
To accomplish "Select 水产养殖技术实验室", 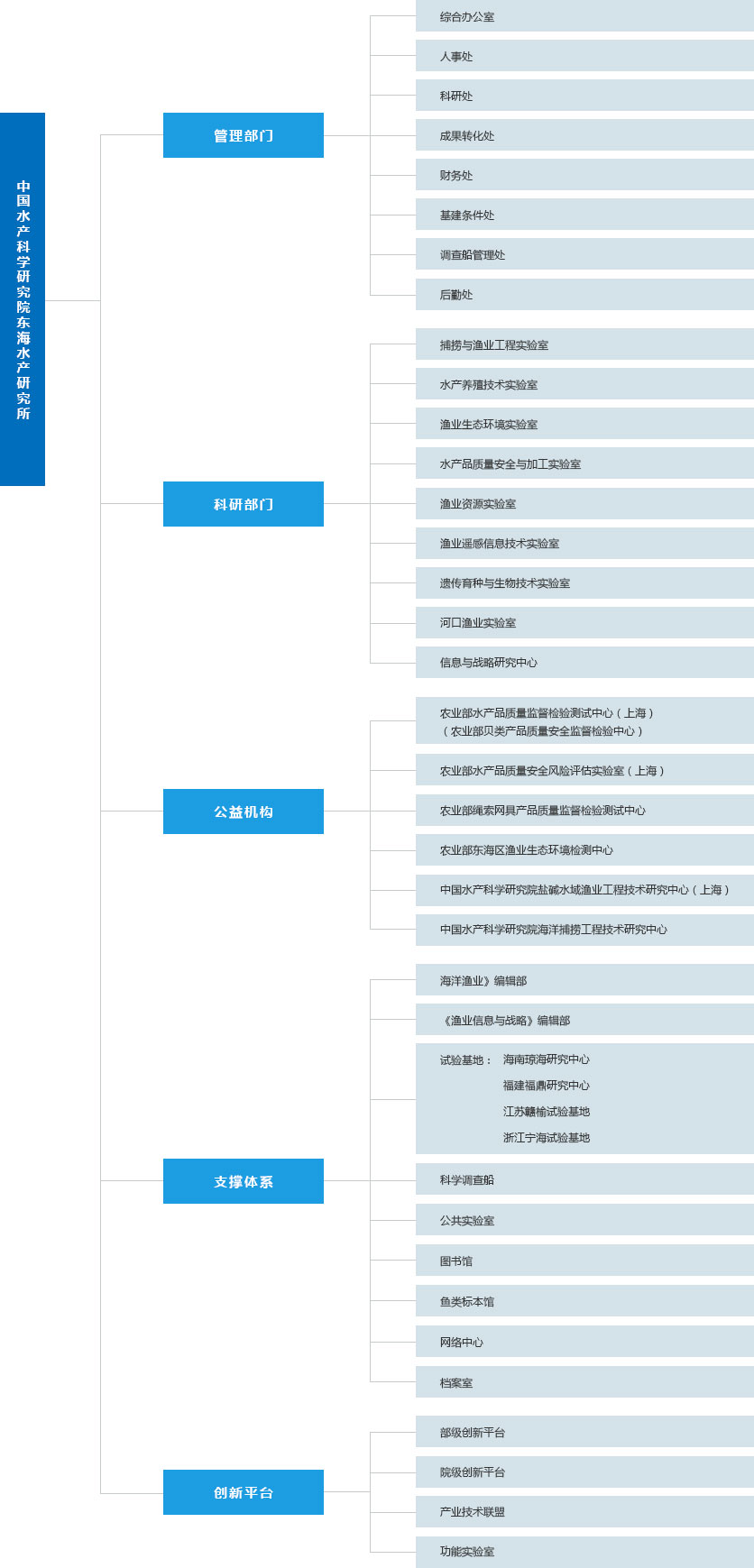I will tap(584, 384).
